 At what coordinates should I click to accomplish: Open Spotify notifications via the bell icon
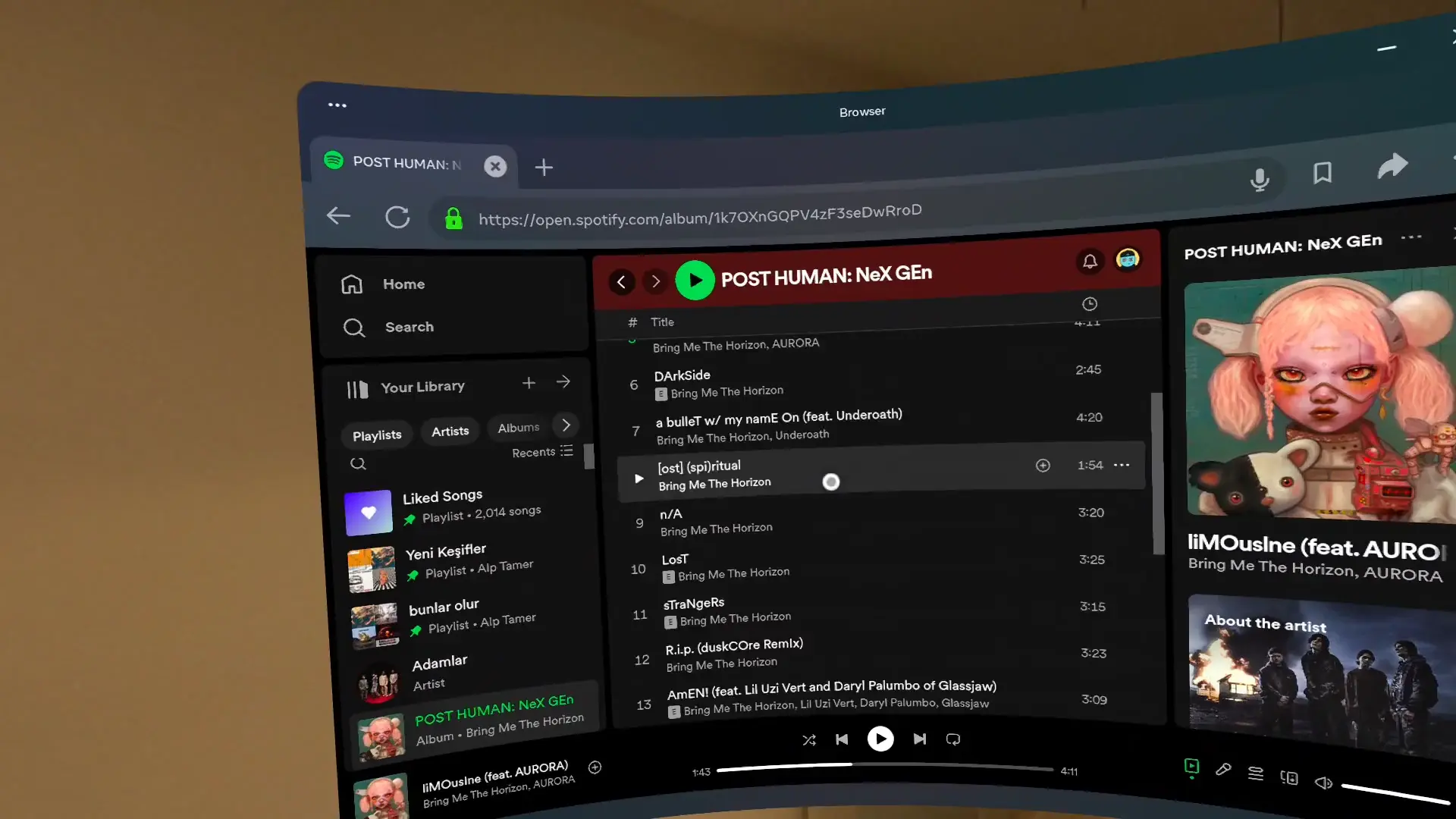point(1090,262)
